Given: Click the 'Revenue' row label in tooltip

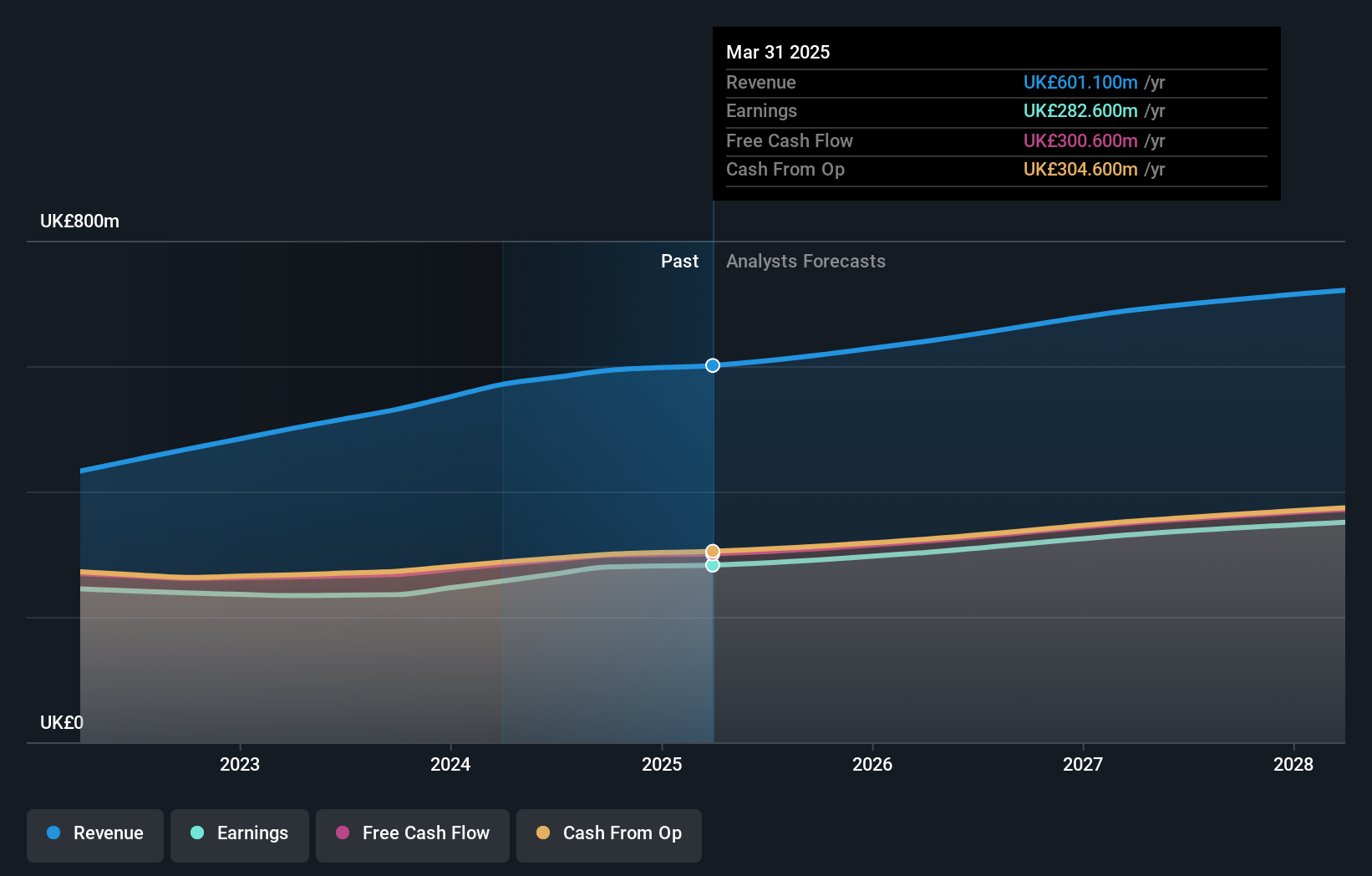Looking at the screenshot, I should click(x=761, y=83).
